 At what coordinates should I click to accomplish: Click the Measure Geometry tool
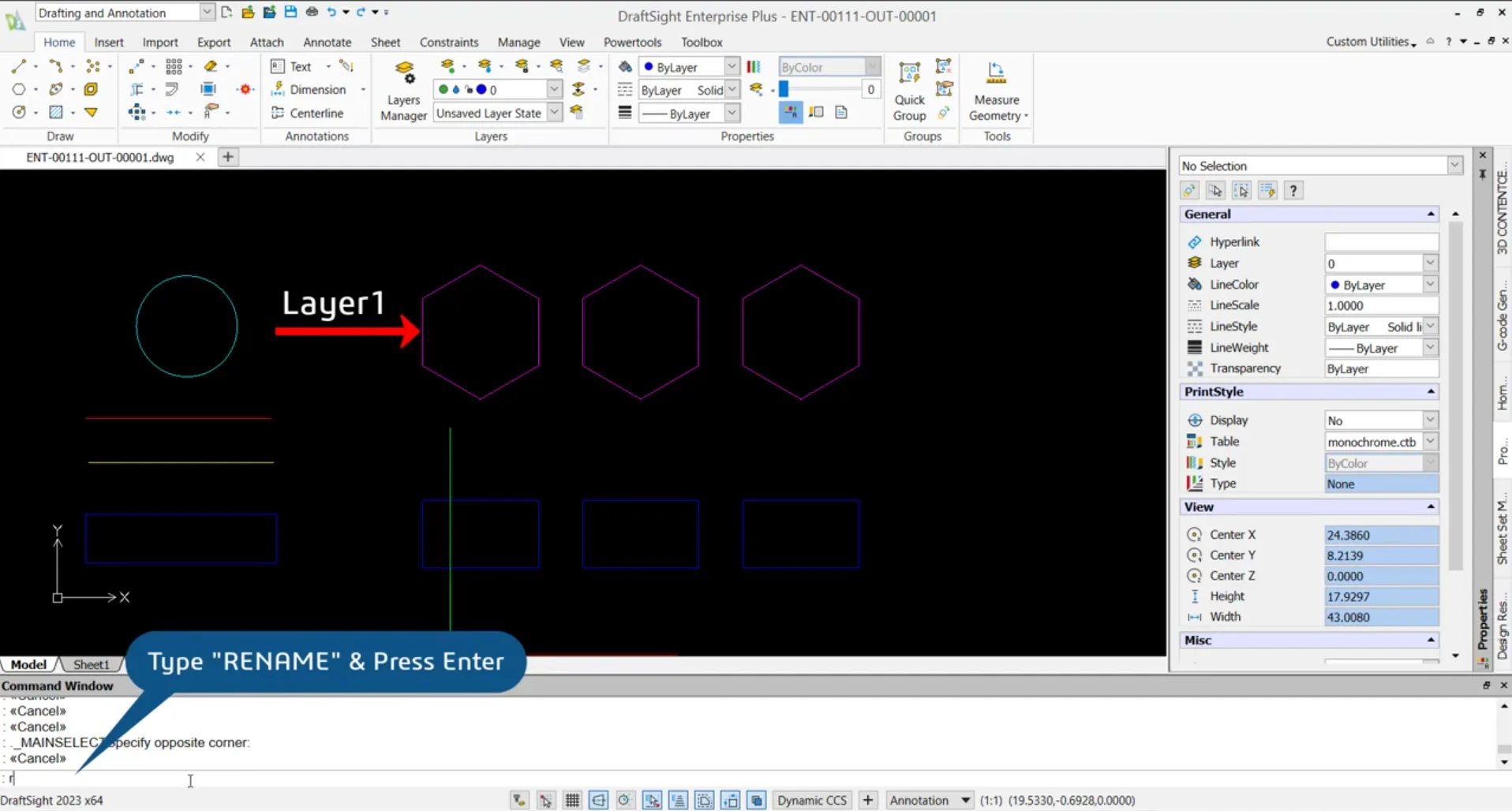(996, 92)
